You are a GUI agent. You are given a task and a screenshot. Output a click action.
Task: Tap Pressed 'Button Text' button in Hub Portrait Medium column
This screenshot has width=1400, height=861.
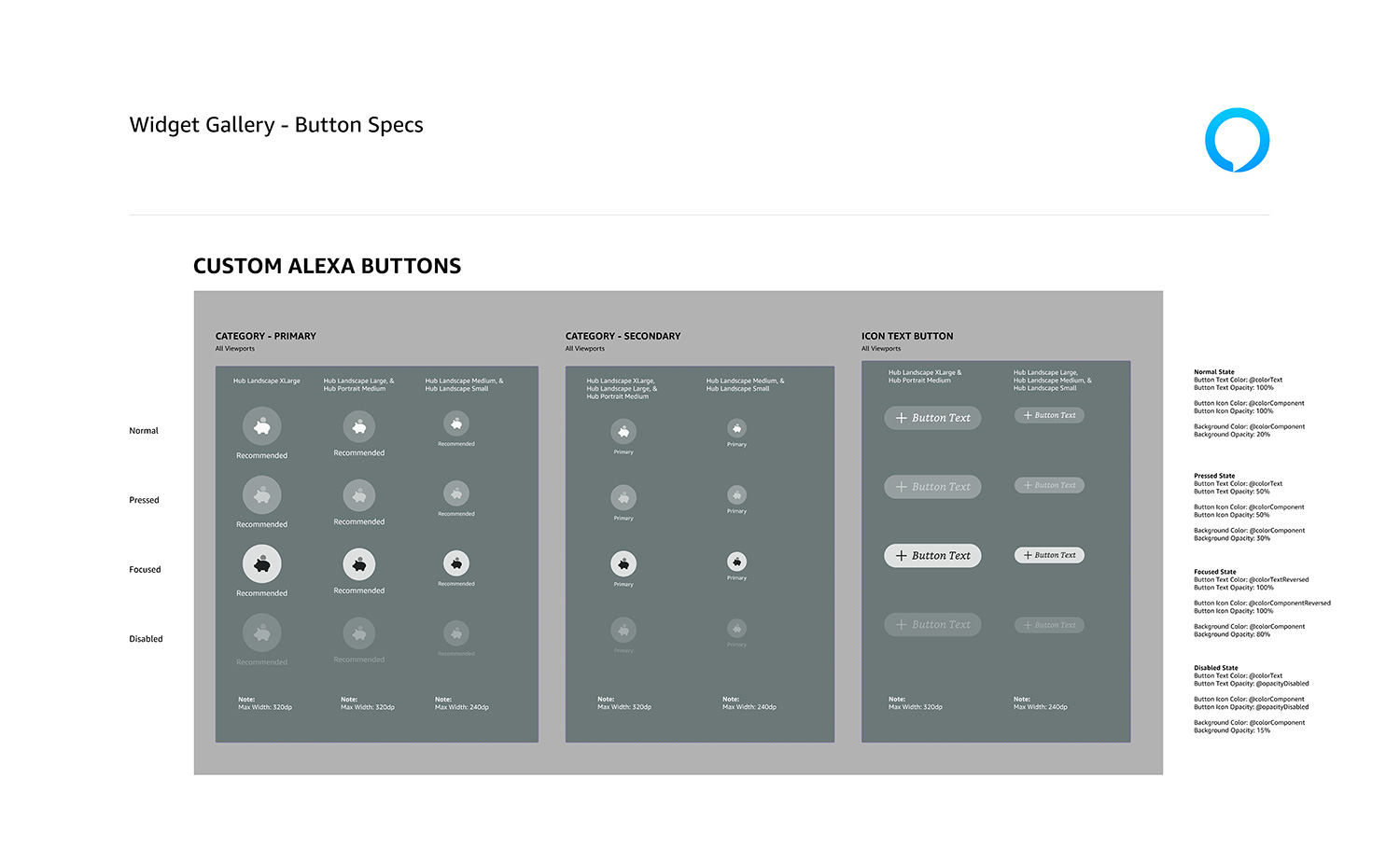(932, 487)
